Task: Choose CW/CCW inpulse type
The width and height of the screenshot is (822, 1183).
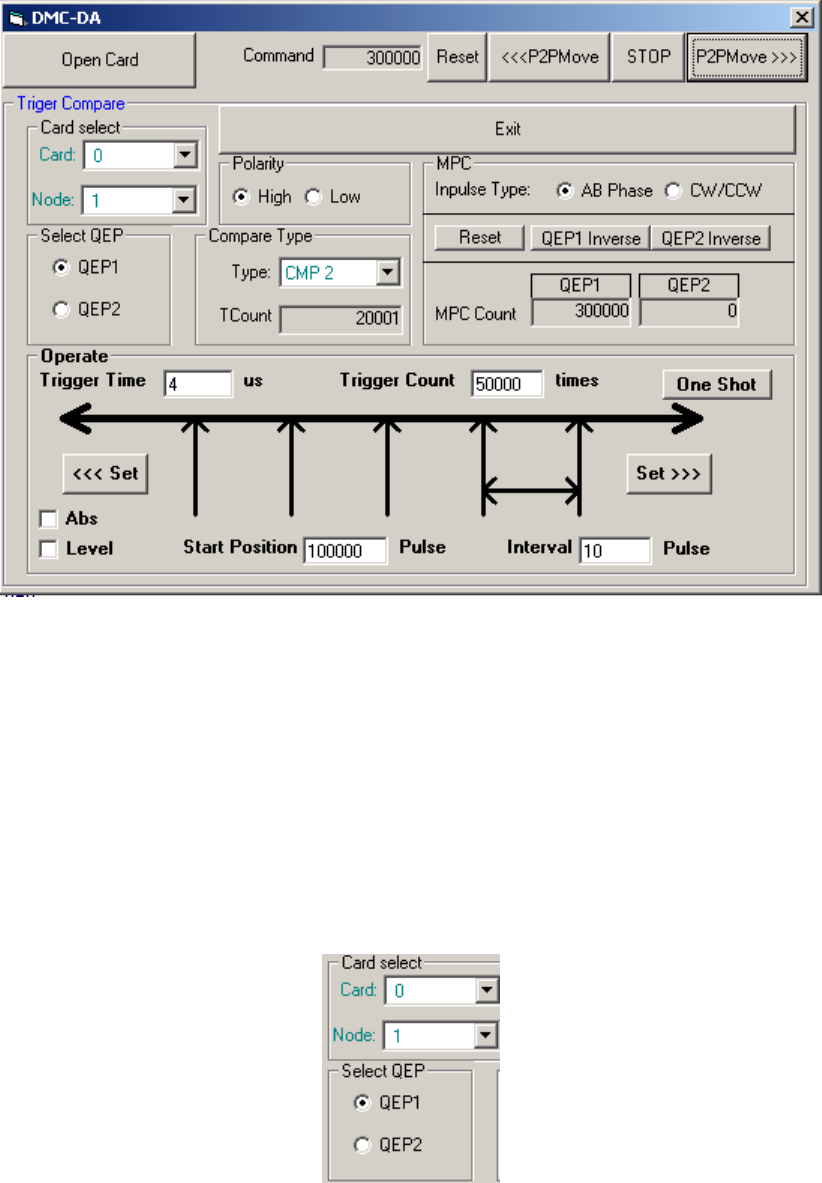Action: click(x=673, y=190)
